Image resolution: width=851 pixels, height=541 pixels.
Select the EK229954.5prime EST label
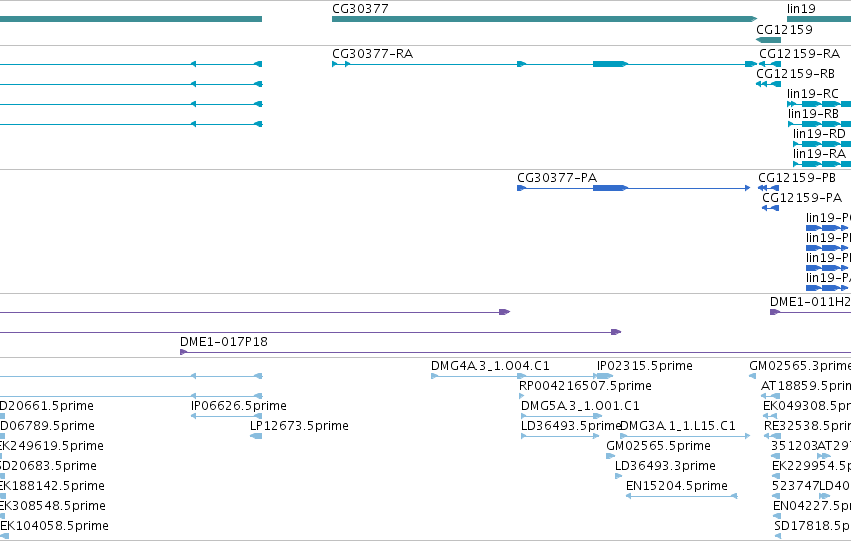point(811,466)
